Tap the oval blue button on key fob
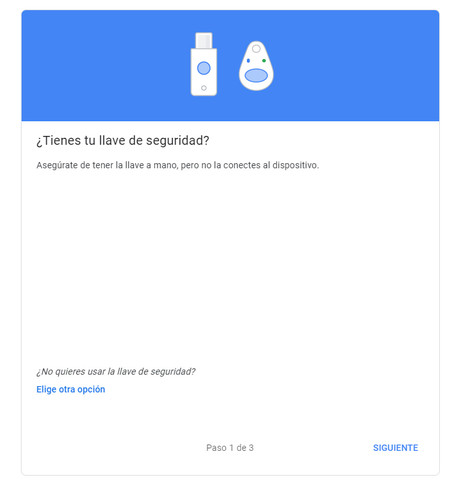Viewport: 450px width, 482px height. (256, 75)
